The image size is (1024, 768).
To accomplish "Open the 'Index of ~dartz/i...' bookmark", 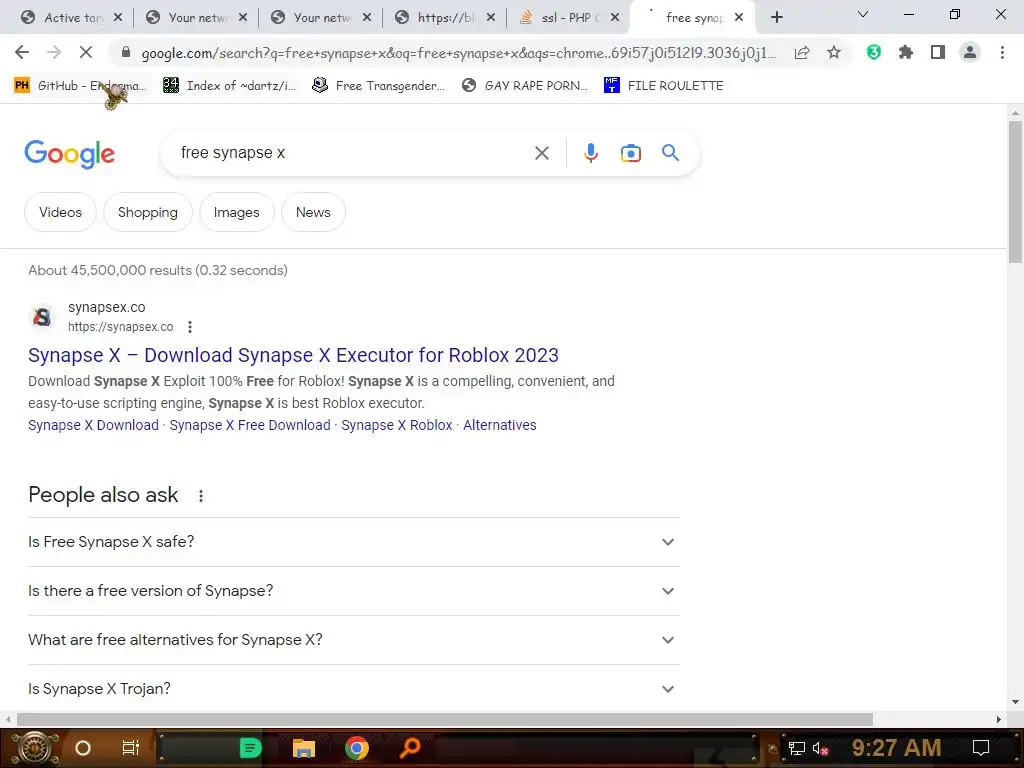I will click(x=230, y=86).
